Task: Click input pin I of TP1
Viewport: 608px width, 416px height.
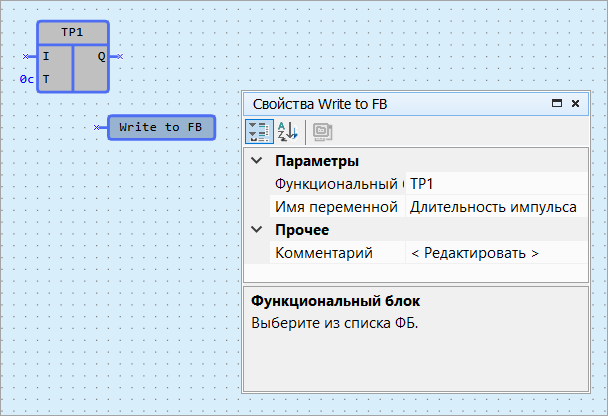Action: [x=46, y=57]
